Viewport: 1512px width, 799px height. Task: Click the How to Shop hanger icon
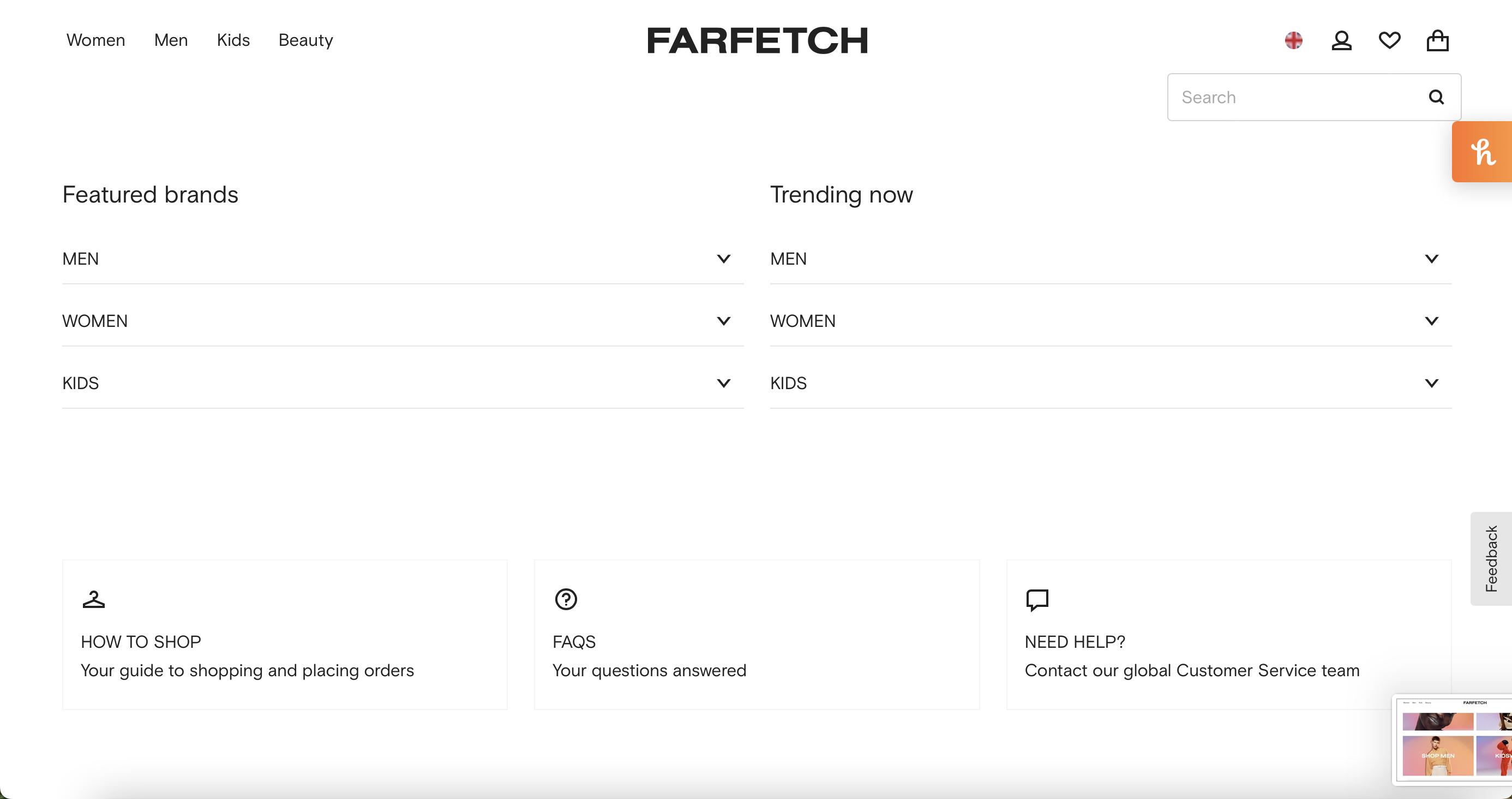click(x=94, y=600)
